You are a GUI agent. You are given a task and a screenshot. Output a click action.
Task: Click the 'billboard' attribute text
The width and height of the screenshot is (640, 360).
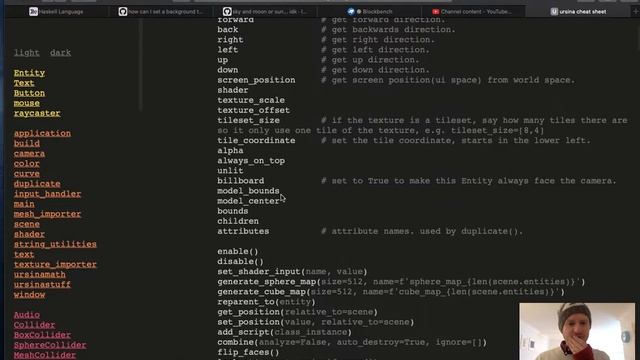click(x=240, y=181)
